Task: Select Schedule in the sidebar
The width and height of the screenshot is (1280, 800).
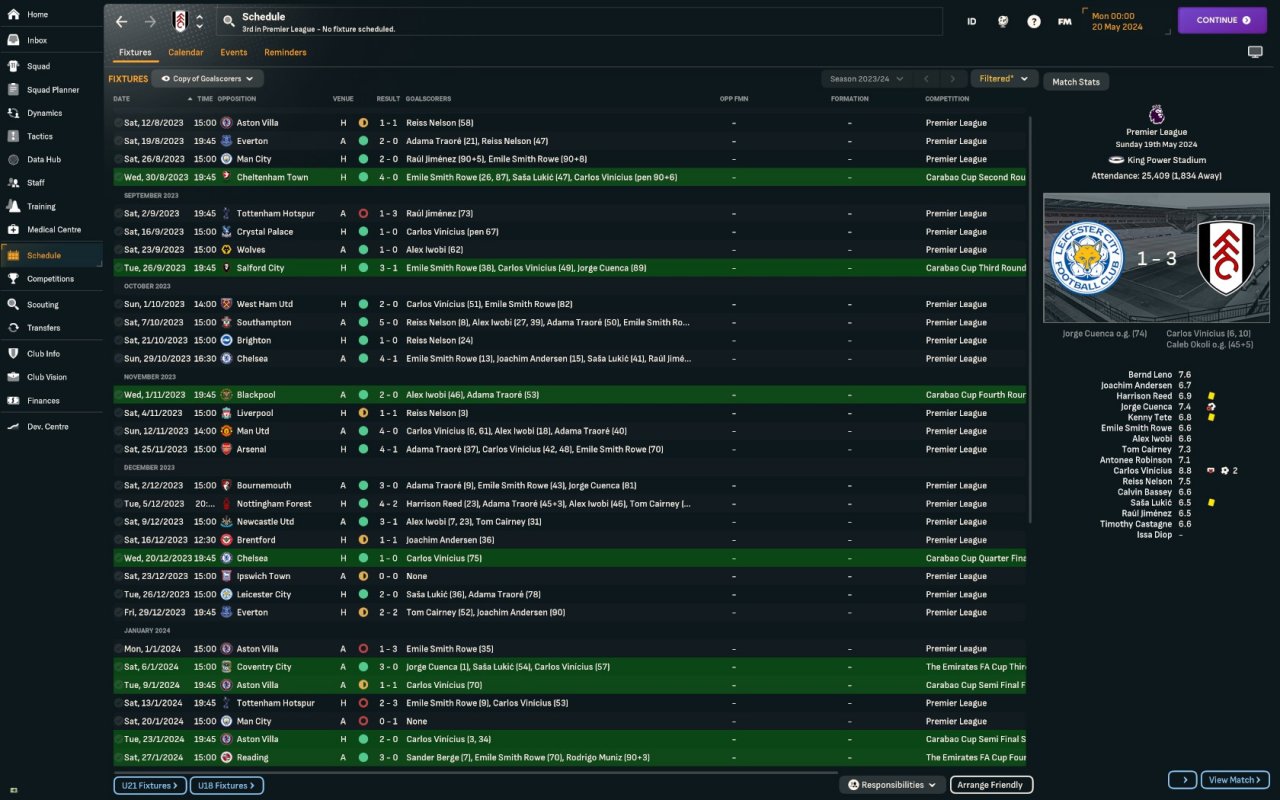Action: 51,255
